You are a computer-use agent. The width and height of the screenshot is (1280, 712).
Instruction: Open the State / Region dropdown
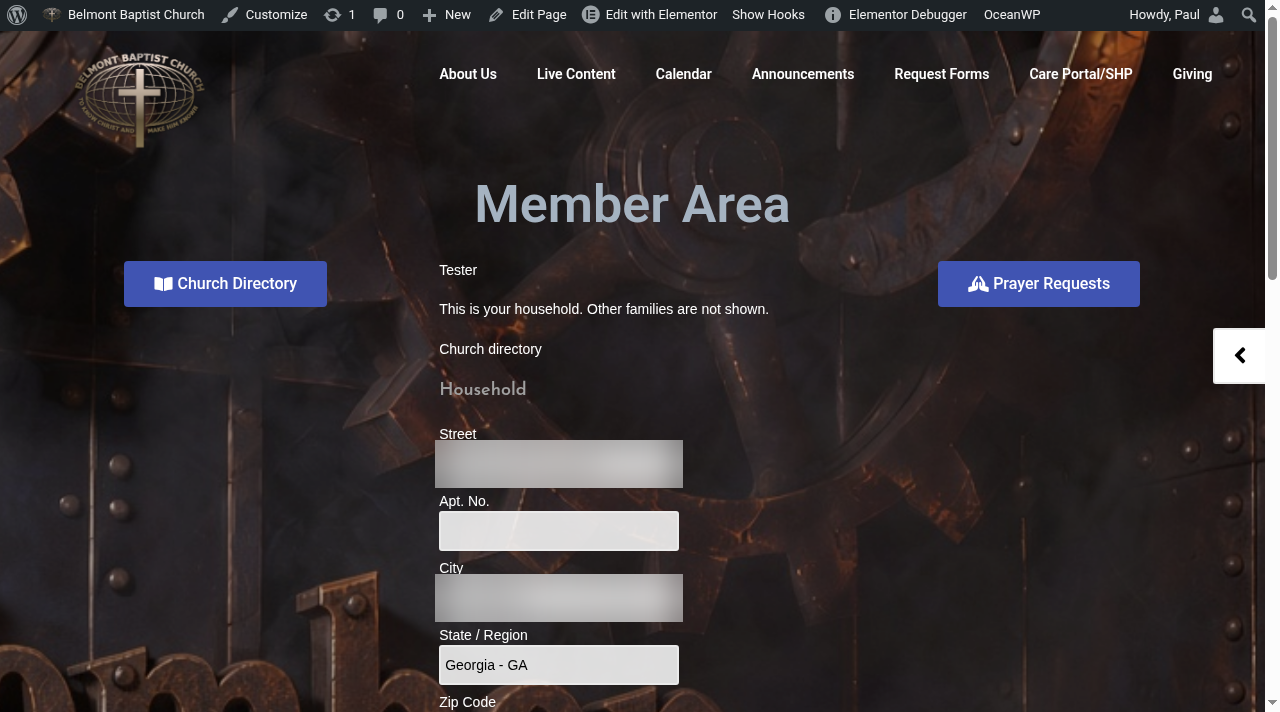tap(559, 665)
